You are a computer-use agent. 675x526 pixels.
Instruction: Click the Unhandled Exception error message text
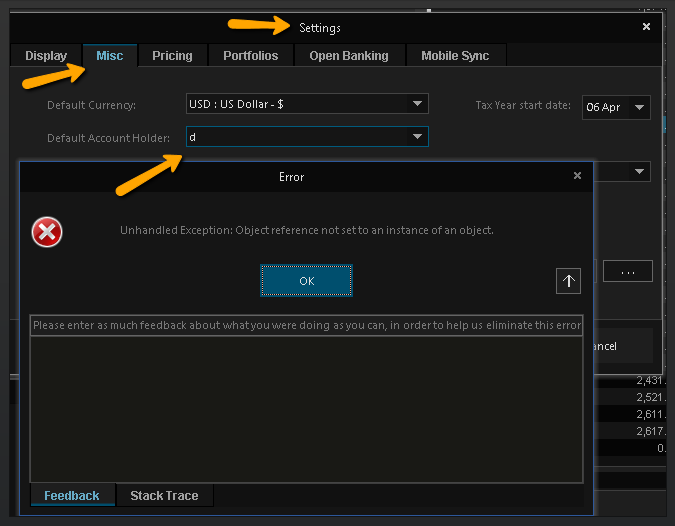point(307,230)
